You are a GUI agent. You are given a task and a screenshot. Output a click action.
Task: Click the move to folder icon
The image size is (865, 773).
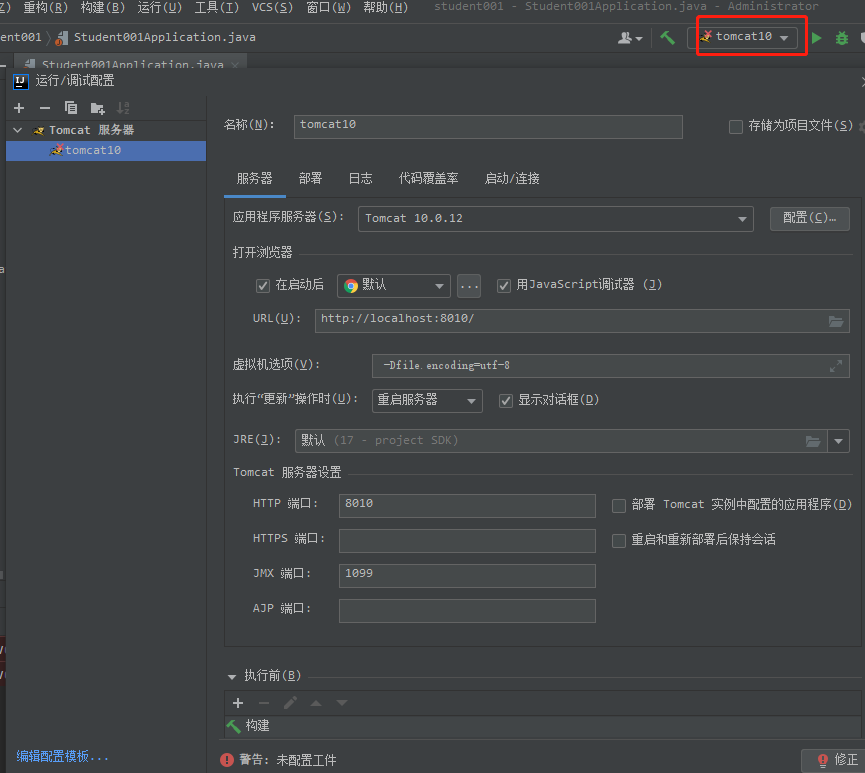[98, 108]
